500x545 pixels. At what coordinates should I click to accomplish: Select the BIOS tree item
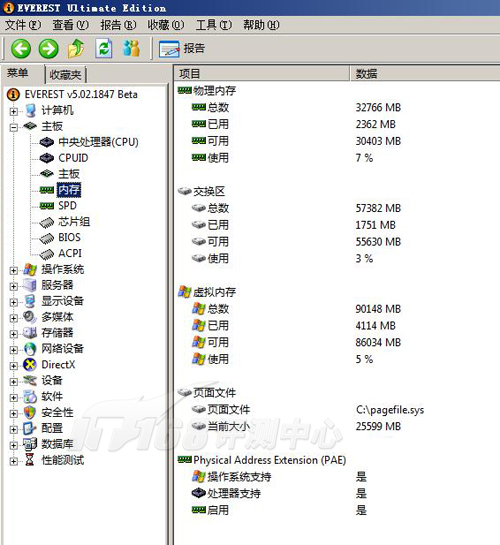point(69,237)
